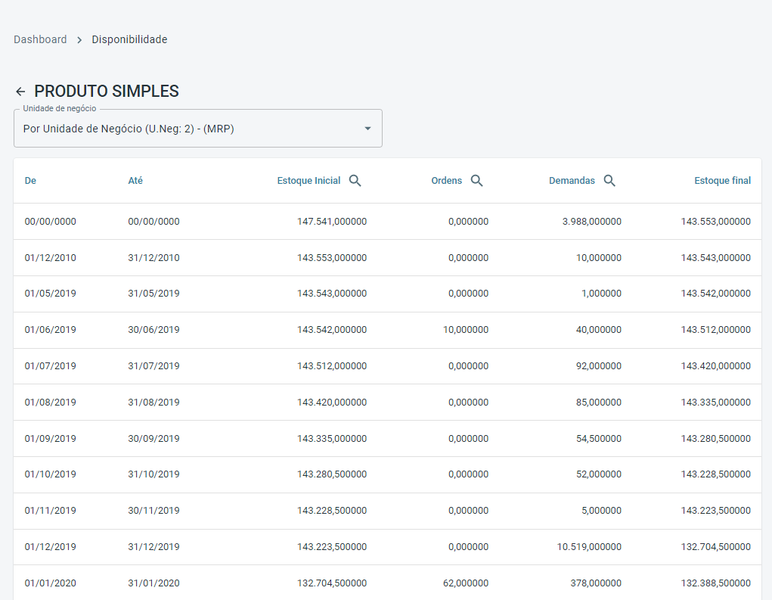Click orders value 10,000000 in June row
The height and width of the screenshot is (600, 772).
click(466, 330)
